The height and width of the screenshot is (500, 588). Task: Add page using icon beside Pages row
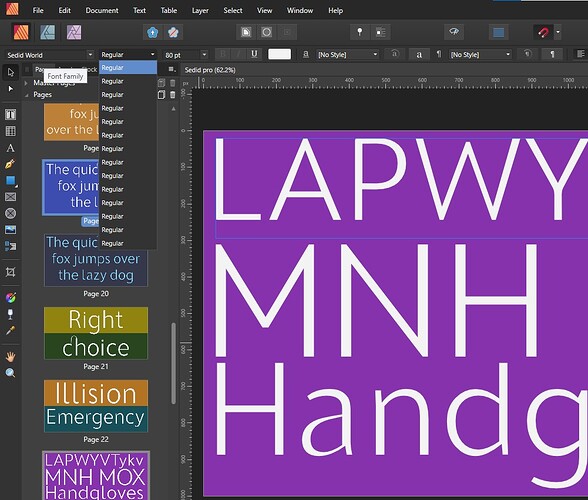pyautogui.click(x=162, y=95)
